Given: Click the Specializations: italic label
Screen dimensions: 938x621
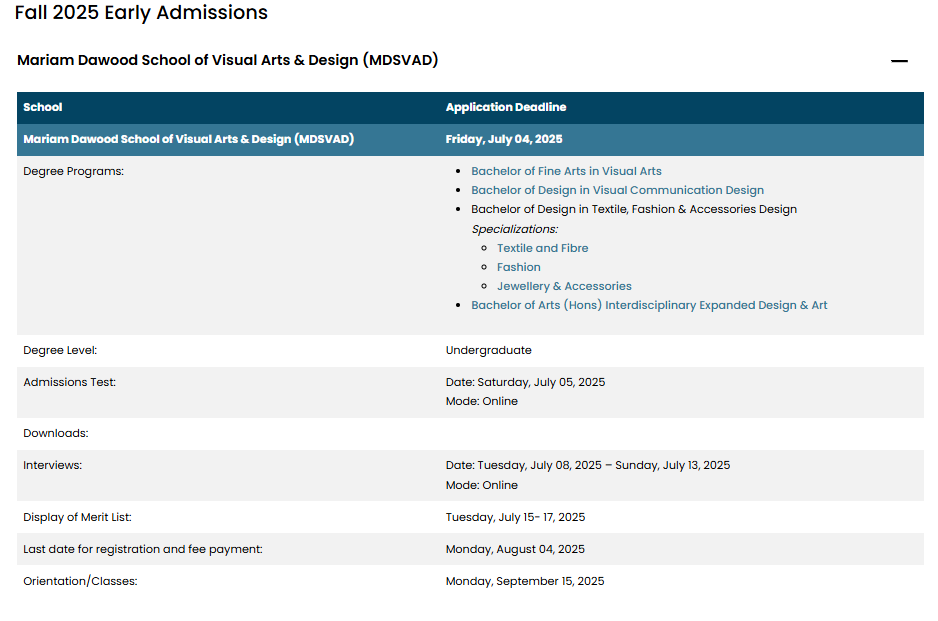Looking at the screenshot, I should (x=514, y=229).
